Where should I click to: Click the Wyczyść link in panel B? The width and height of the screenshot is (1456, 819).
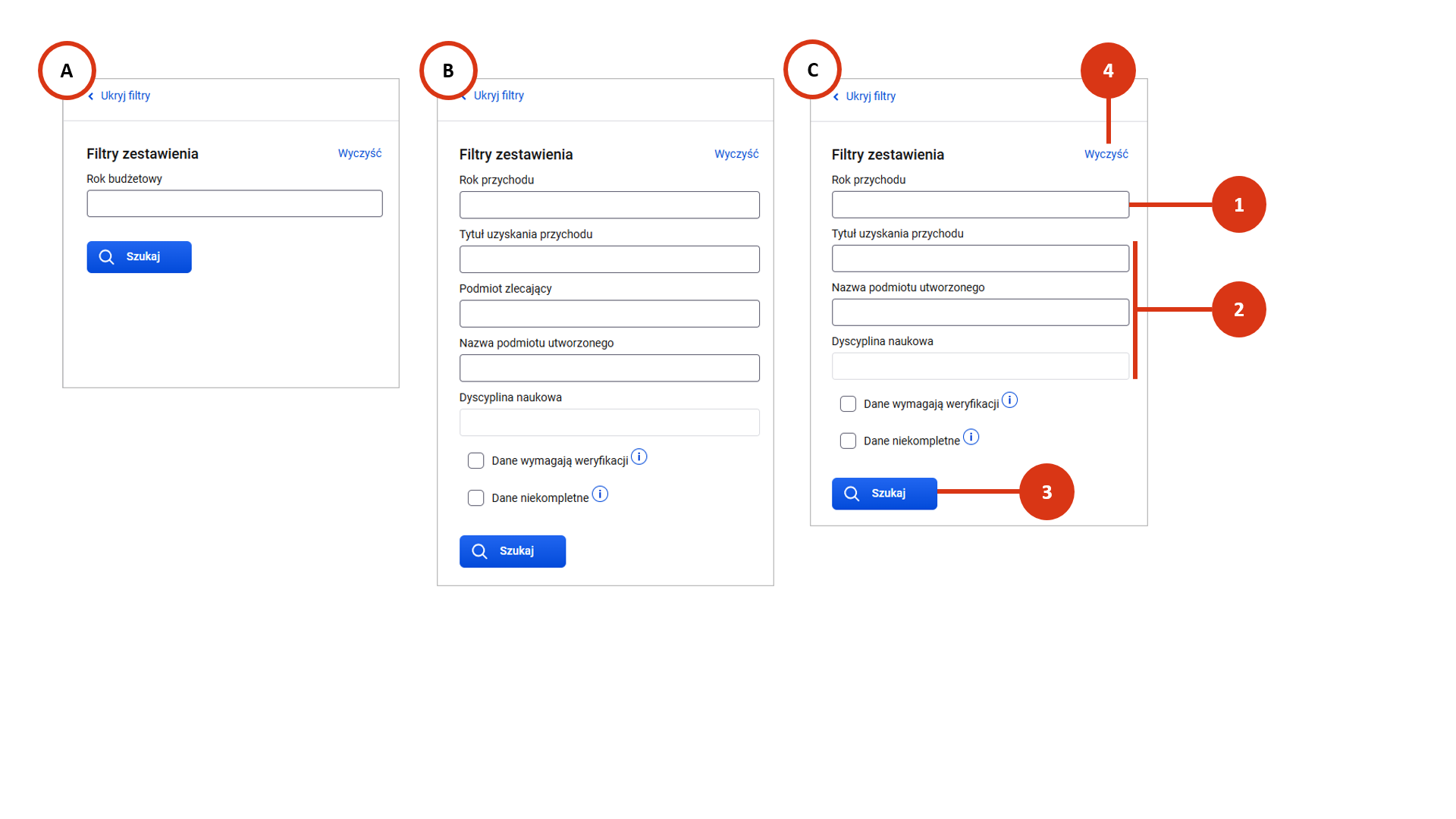[736, 154]
